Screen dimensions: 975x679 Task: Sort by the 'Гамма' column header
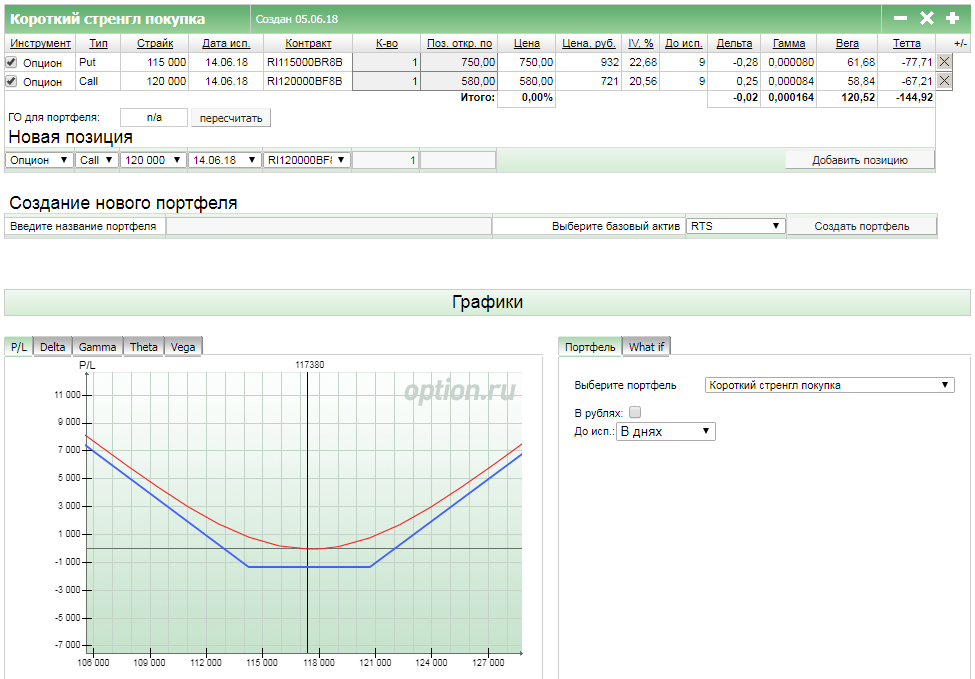coord(789,44)
